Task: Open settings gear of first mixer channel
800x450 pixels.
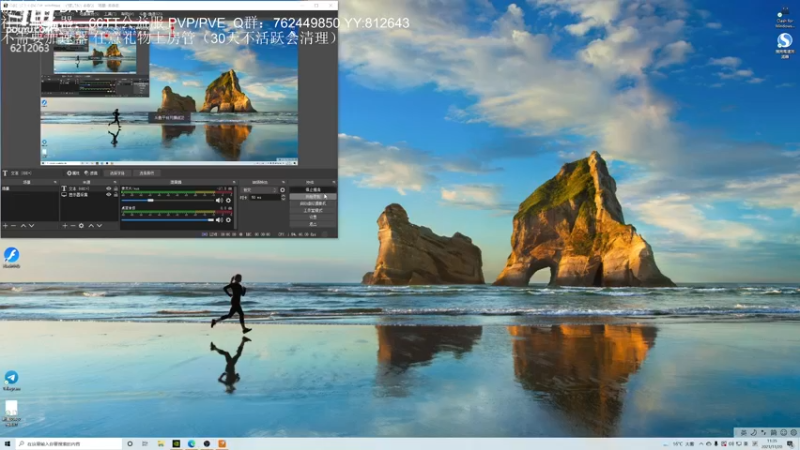Action: click(228, 201)
